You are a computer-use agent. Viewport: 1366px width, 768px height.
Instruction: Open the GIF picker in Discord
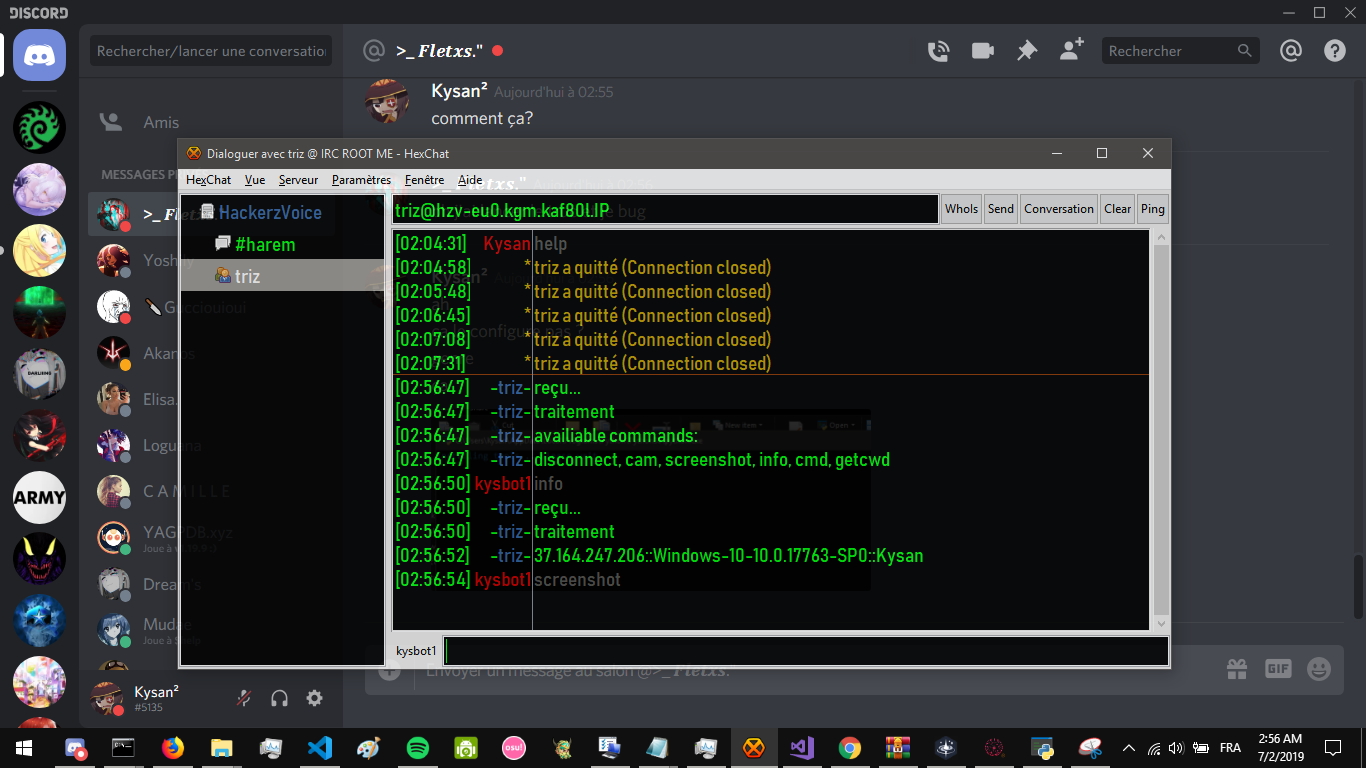[1278, 669]
